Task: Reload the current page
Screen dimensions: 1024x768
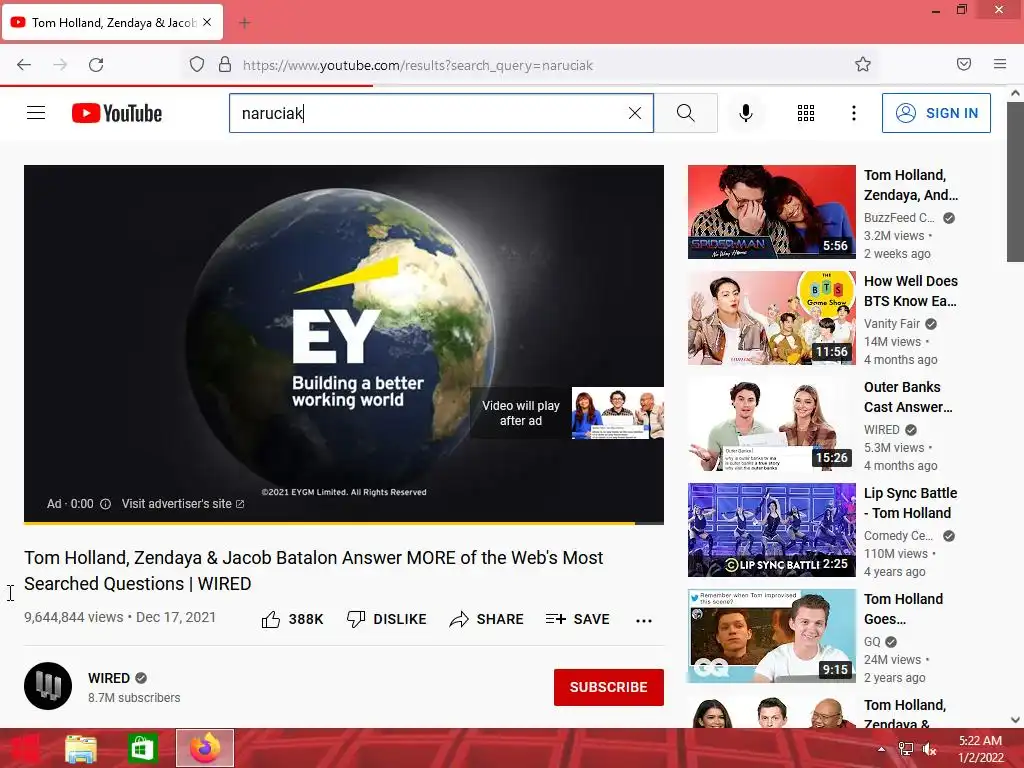Action: tap(96, 65)
